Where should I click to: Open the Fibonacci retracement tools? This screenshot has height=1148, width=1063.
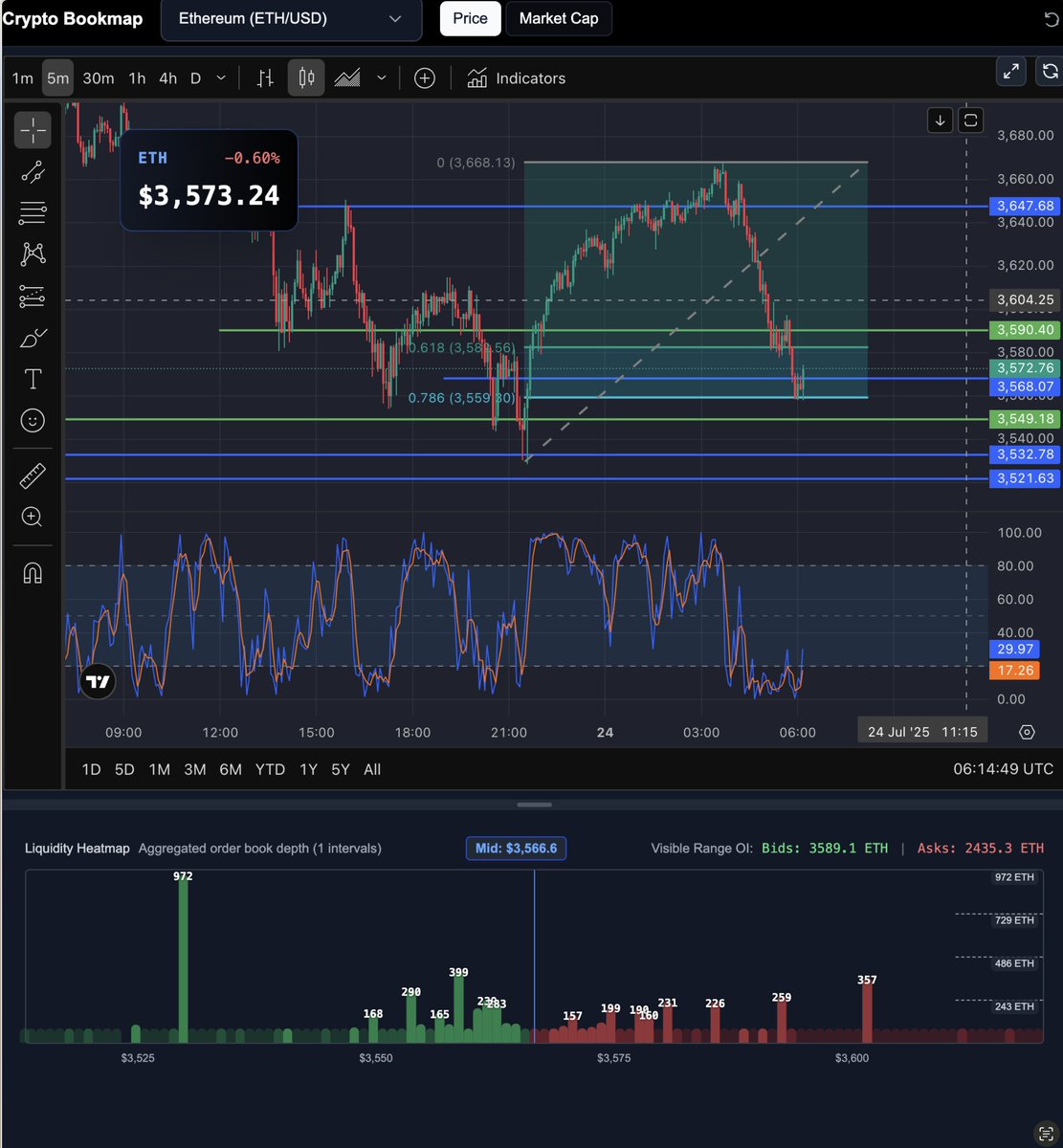click(33, 212)
